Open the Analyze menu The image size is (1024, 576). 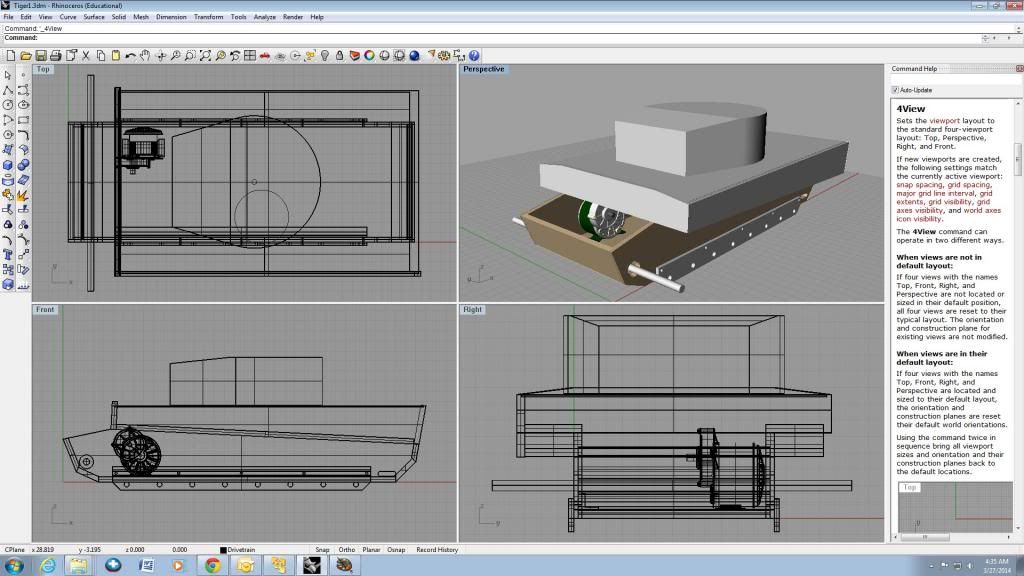(x=265, y=17)
